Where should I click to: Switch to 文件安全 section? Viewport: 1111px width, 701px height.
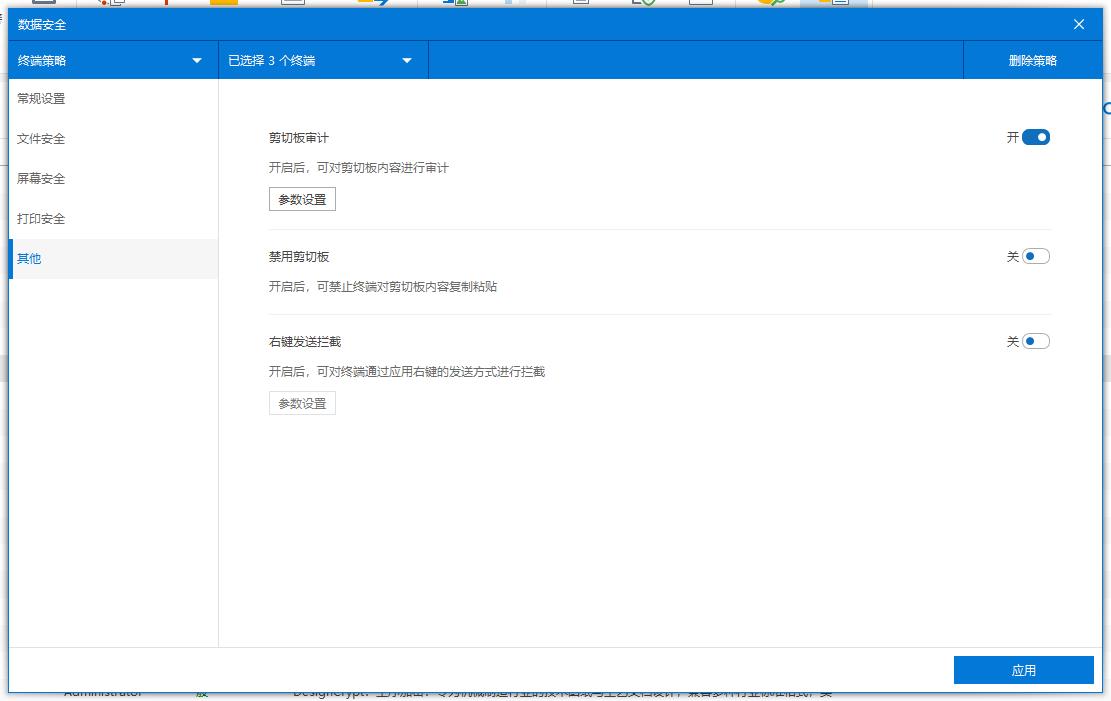pyautogui.click(x=113, y=139)
